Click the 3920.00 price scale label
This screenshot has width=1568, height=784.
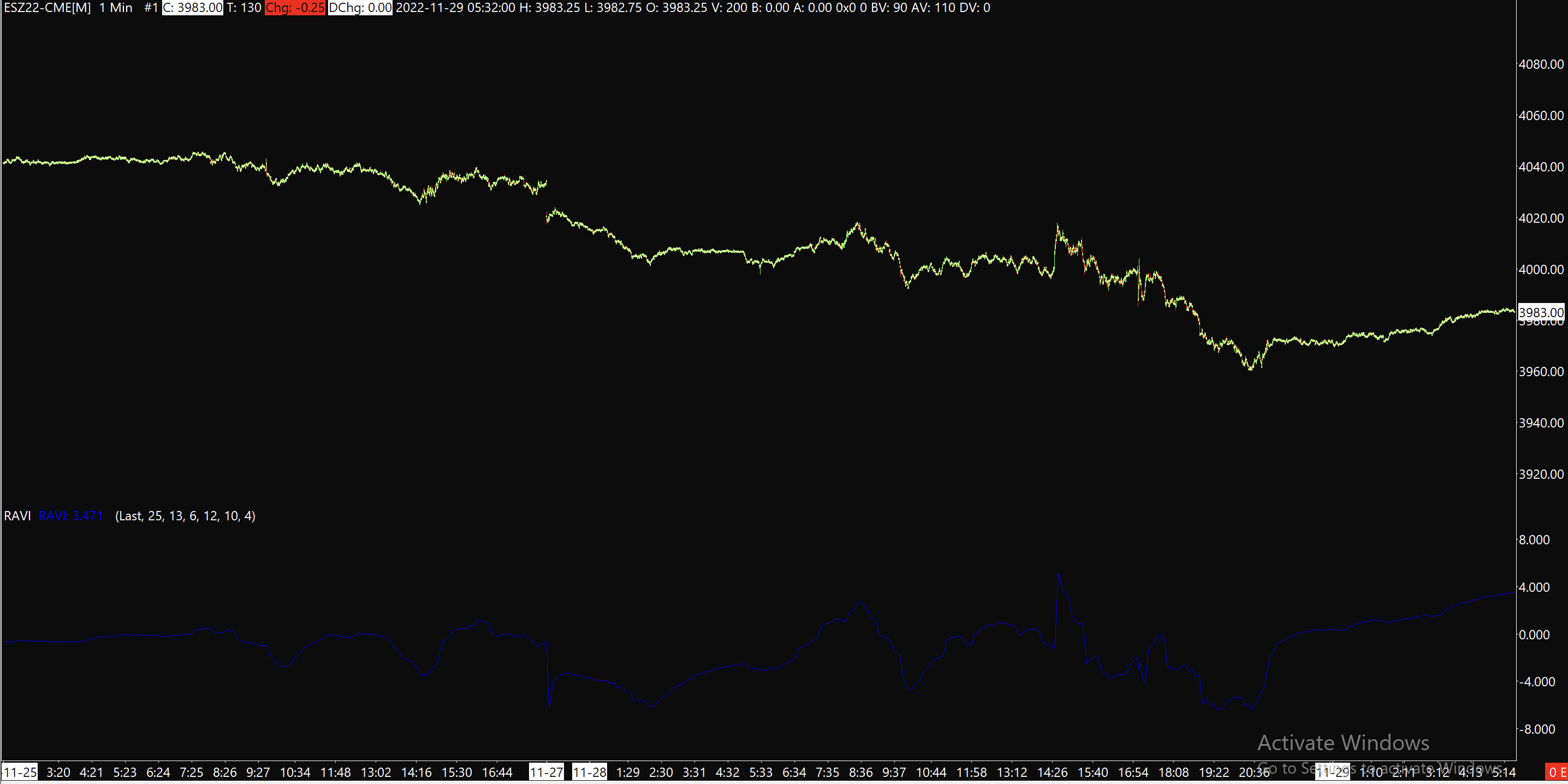pyautogui.click(x=1541, y=473)
